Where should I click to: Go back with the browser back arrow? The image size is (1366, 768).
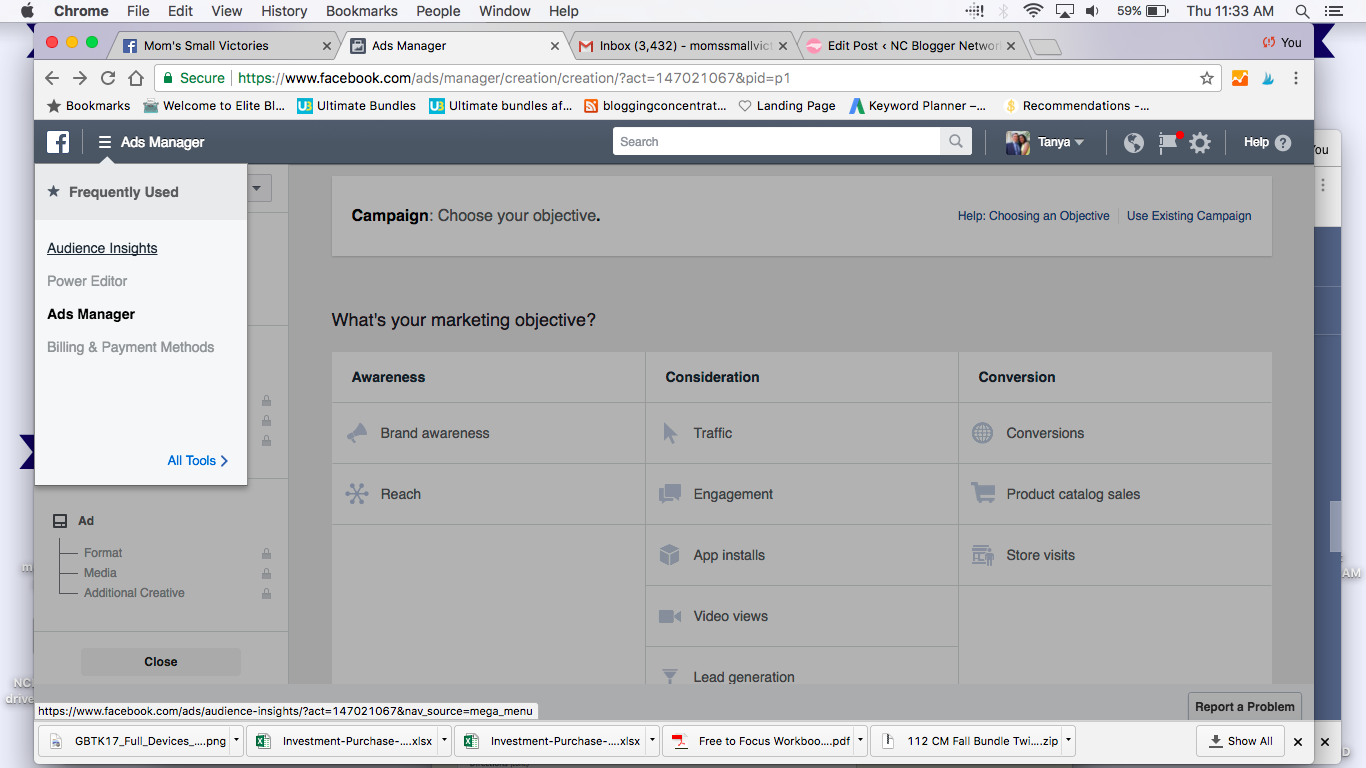pos(53,78)
